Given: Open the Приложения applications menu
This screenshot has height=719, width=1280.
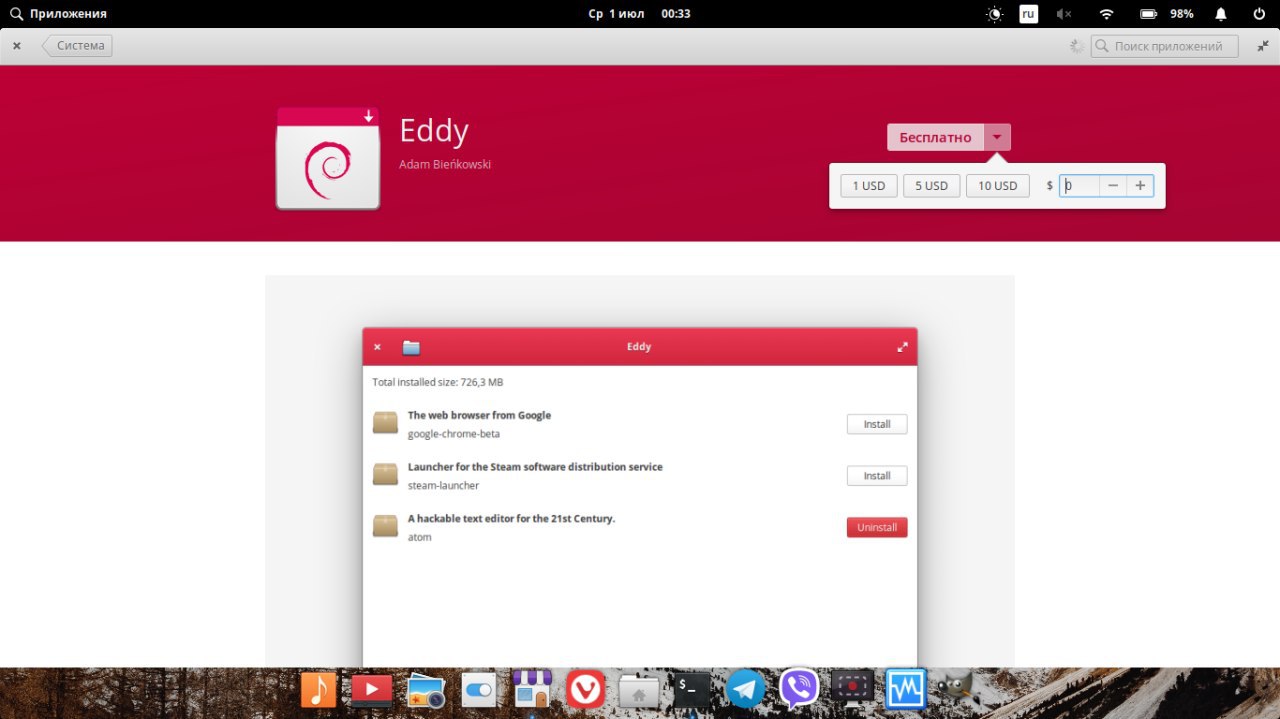Looking at the screenshot, I should pyautogui.click(x=58, y=14).
